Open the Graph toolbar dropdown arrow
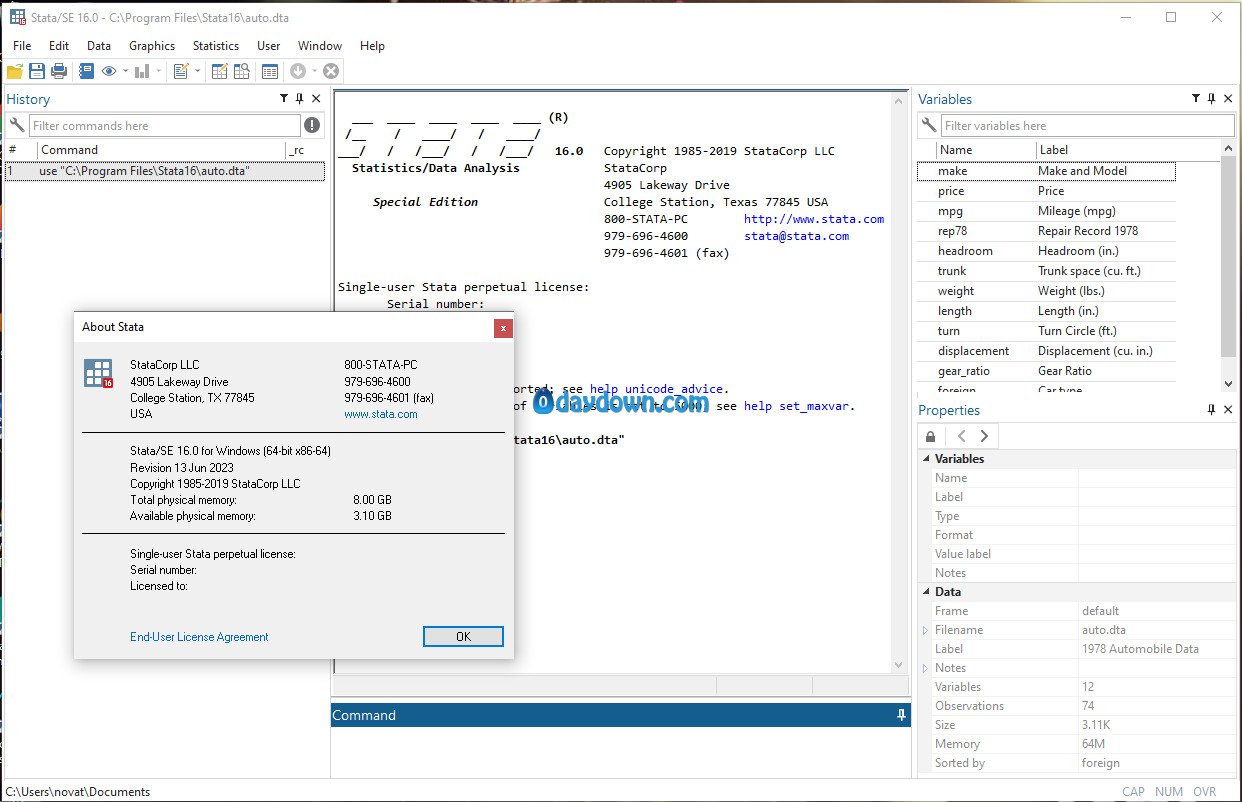Viewport: 1242px width, 802px height. (158, 71)
